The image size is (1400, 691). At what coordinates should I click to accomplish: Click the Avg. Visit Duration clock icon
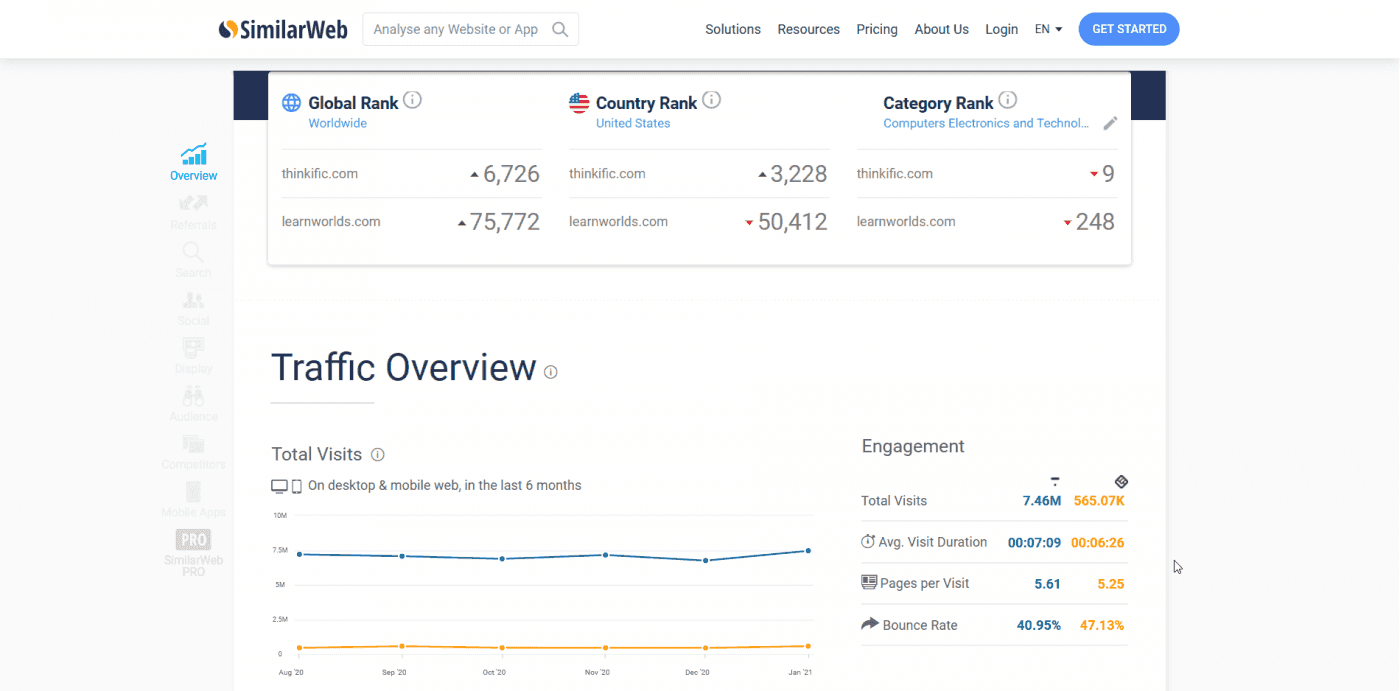(x=868, y=542)
